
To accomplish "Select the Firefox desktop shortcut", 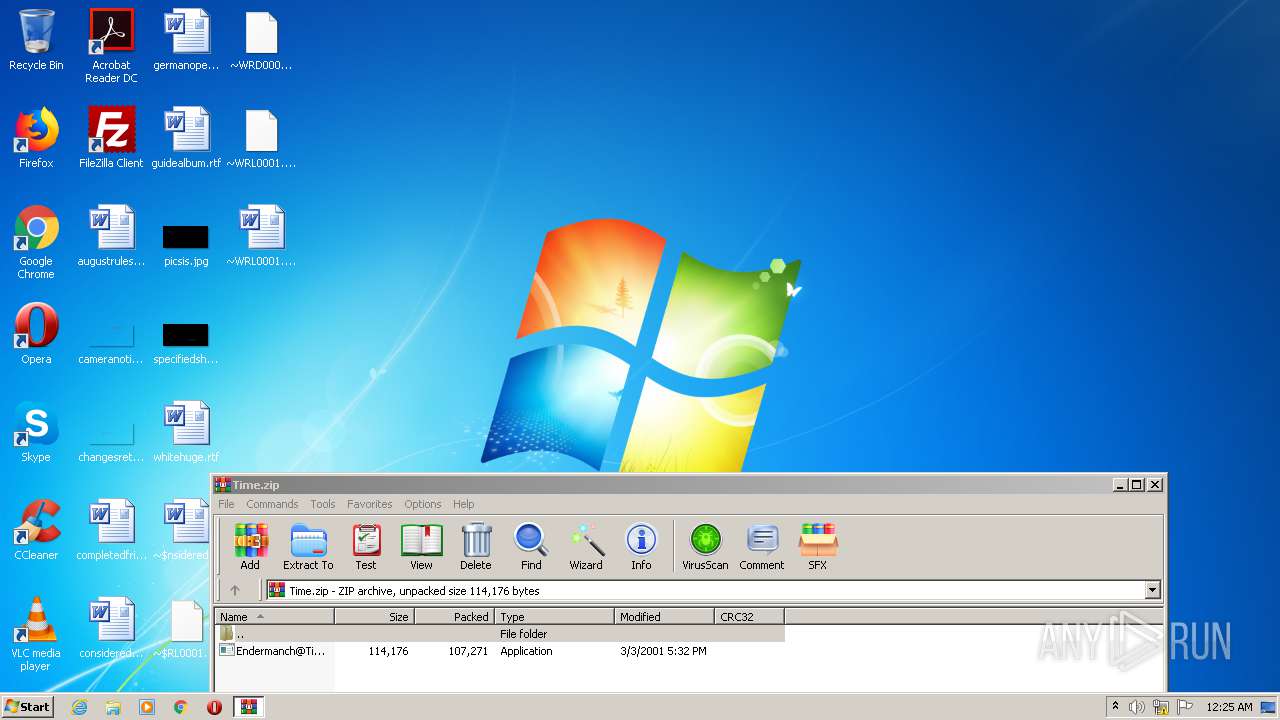I will (x=36, y=138).
